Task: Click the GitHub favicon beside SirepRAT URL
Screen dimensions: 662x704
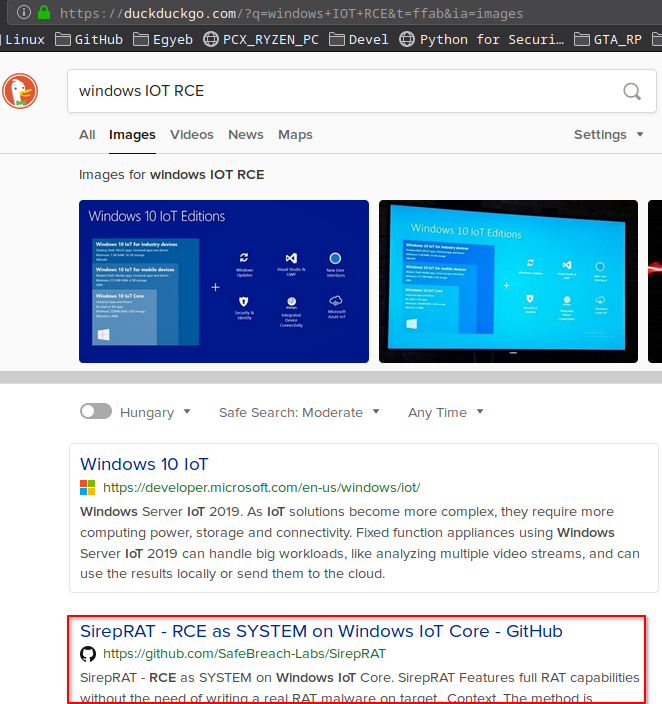Action: pos(88,654)
